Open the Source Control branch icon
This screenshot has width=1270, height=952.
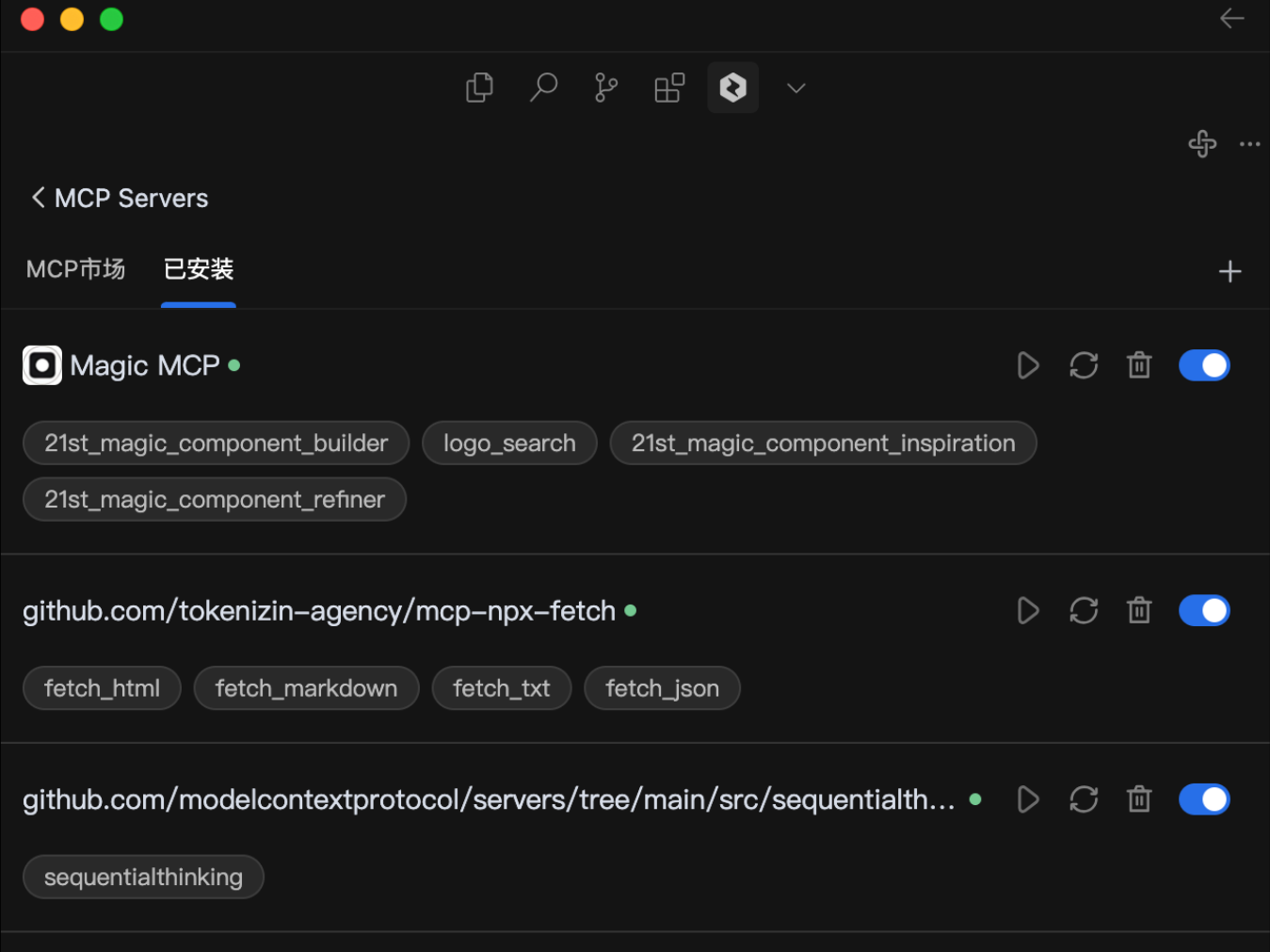click(x=606, y=88)
